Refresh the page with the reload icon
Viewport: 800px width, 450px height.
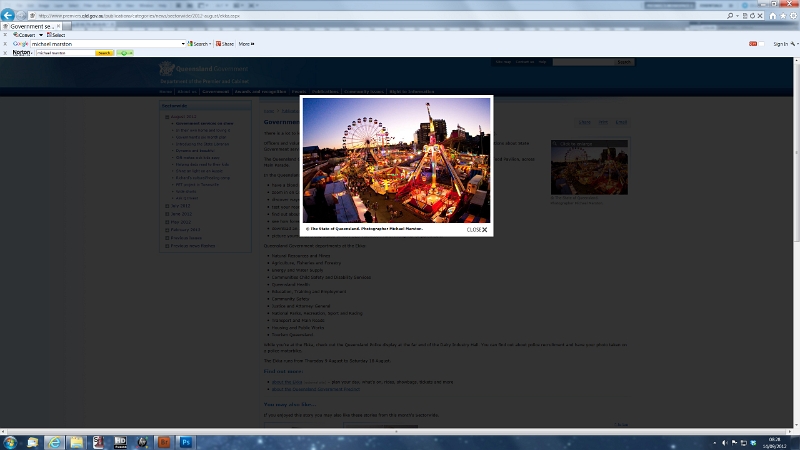(752, 16)
